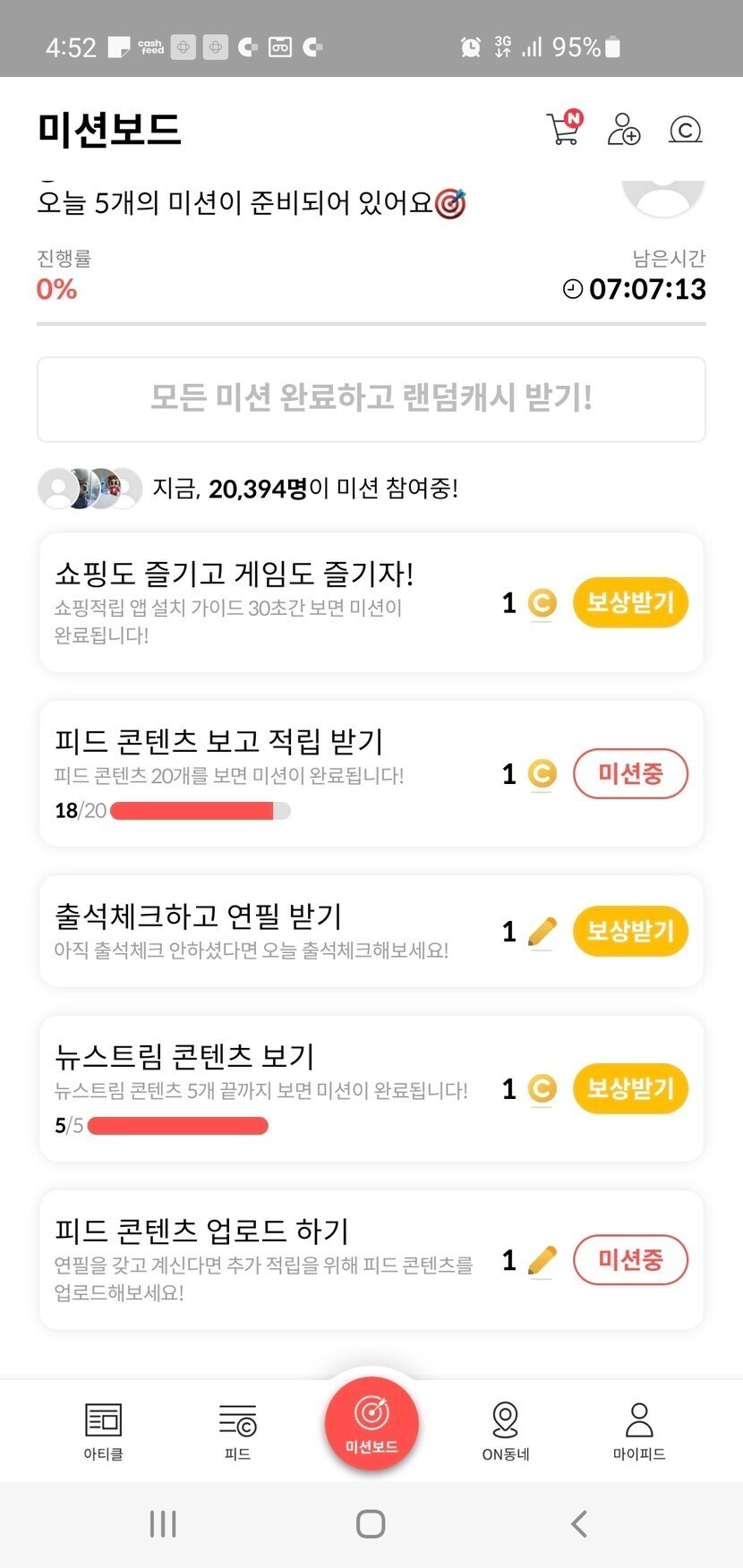The image size is (743, 1568).
Task: Tap the pencil icon on 출석체크 mission
Action: pos(542,932)
